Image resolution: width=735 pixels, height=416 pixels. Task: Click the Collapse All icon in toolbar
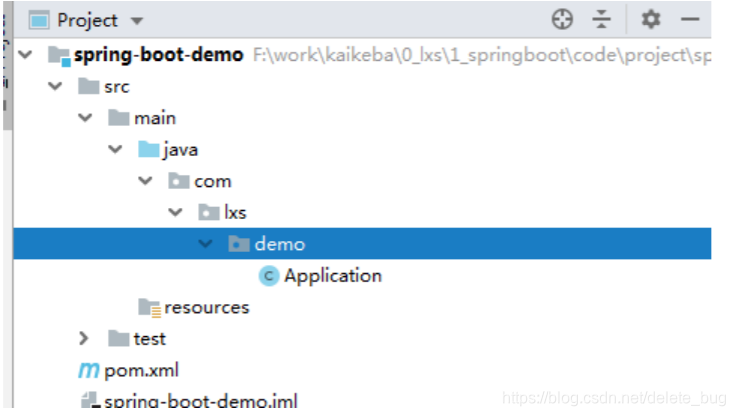601,20
